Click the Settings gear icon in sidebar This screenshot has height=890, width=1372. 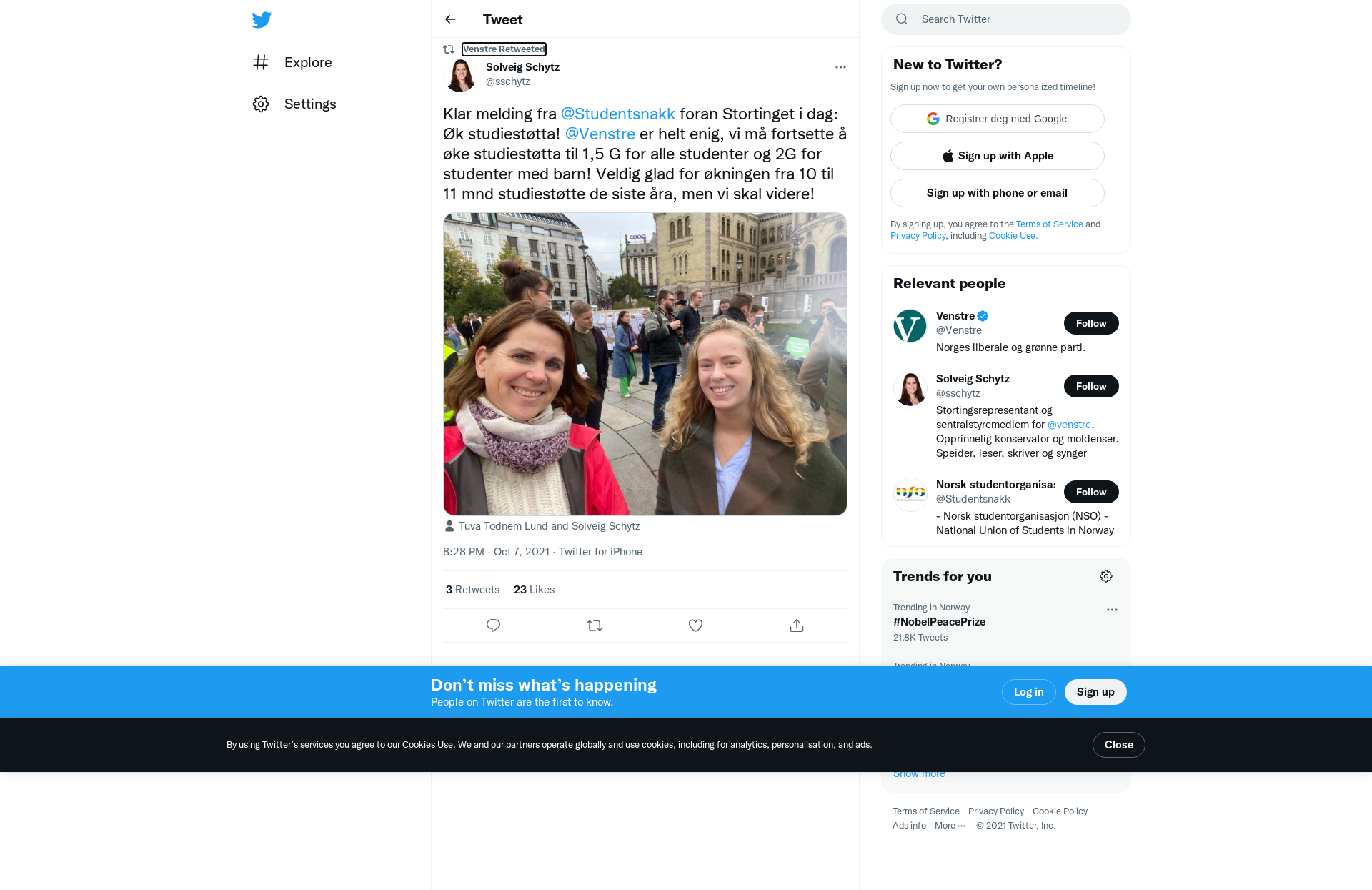(261, 104)
